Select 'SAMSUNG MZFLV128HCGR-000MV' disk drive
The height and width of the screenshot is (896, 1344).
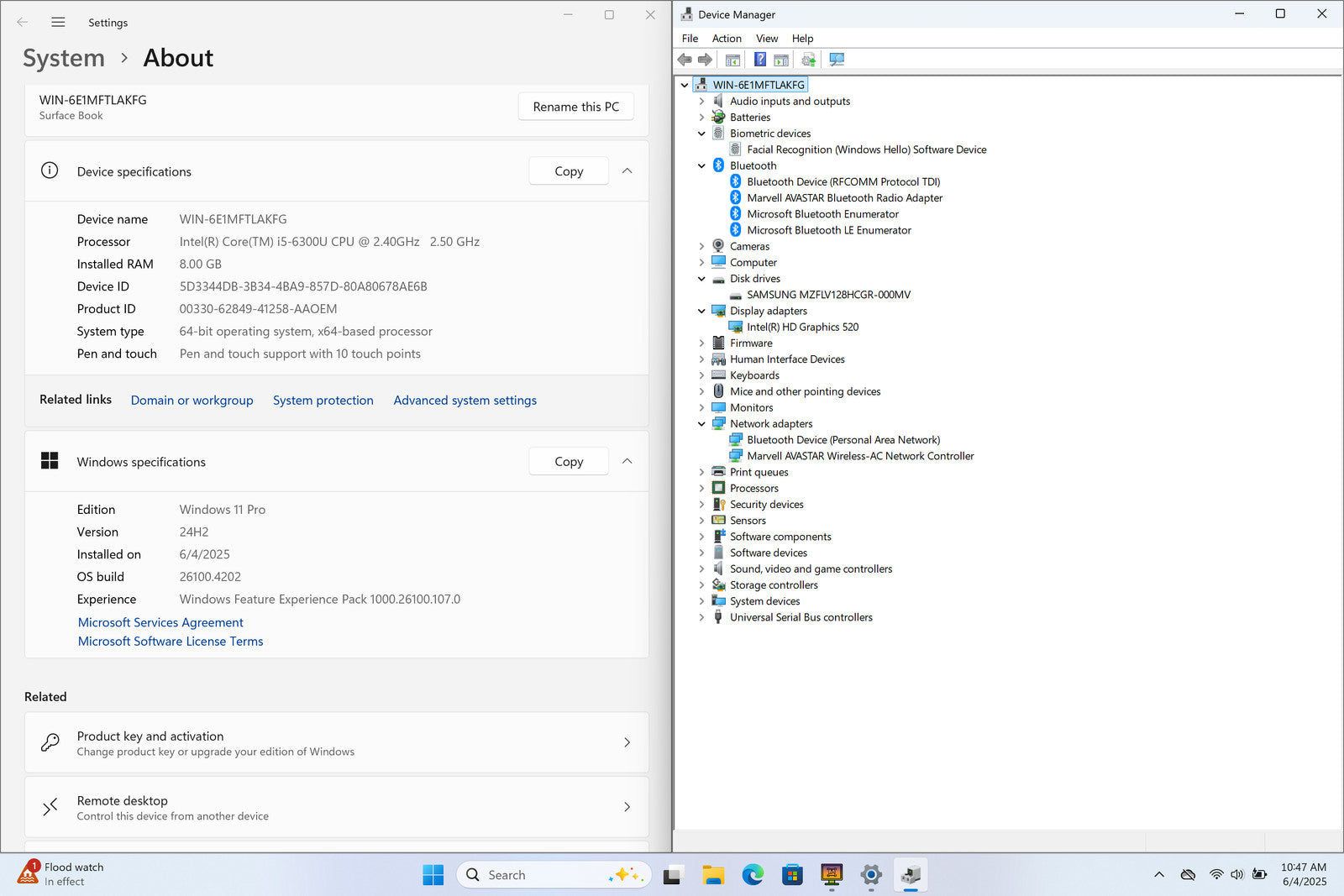(x=829, y=295)
